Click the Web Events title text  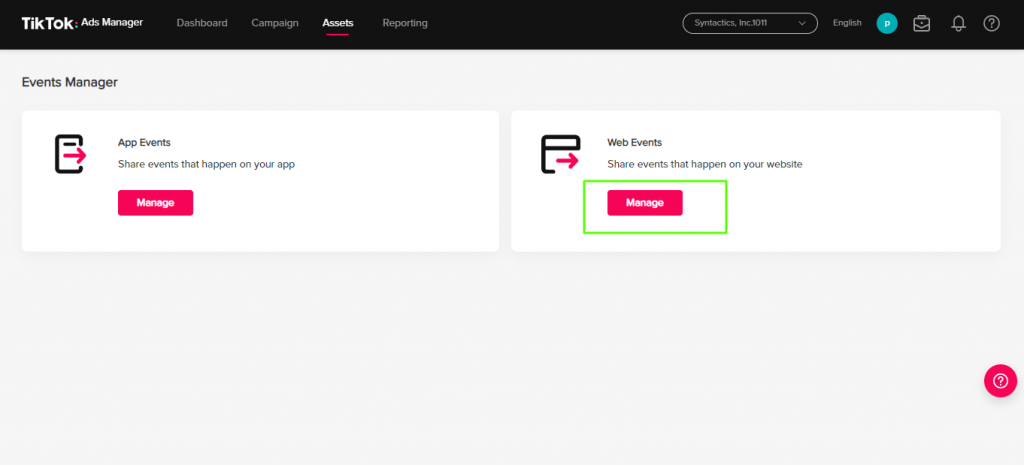(634, 142)
